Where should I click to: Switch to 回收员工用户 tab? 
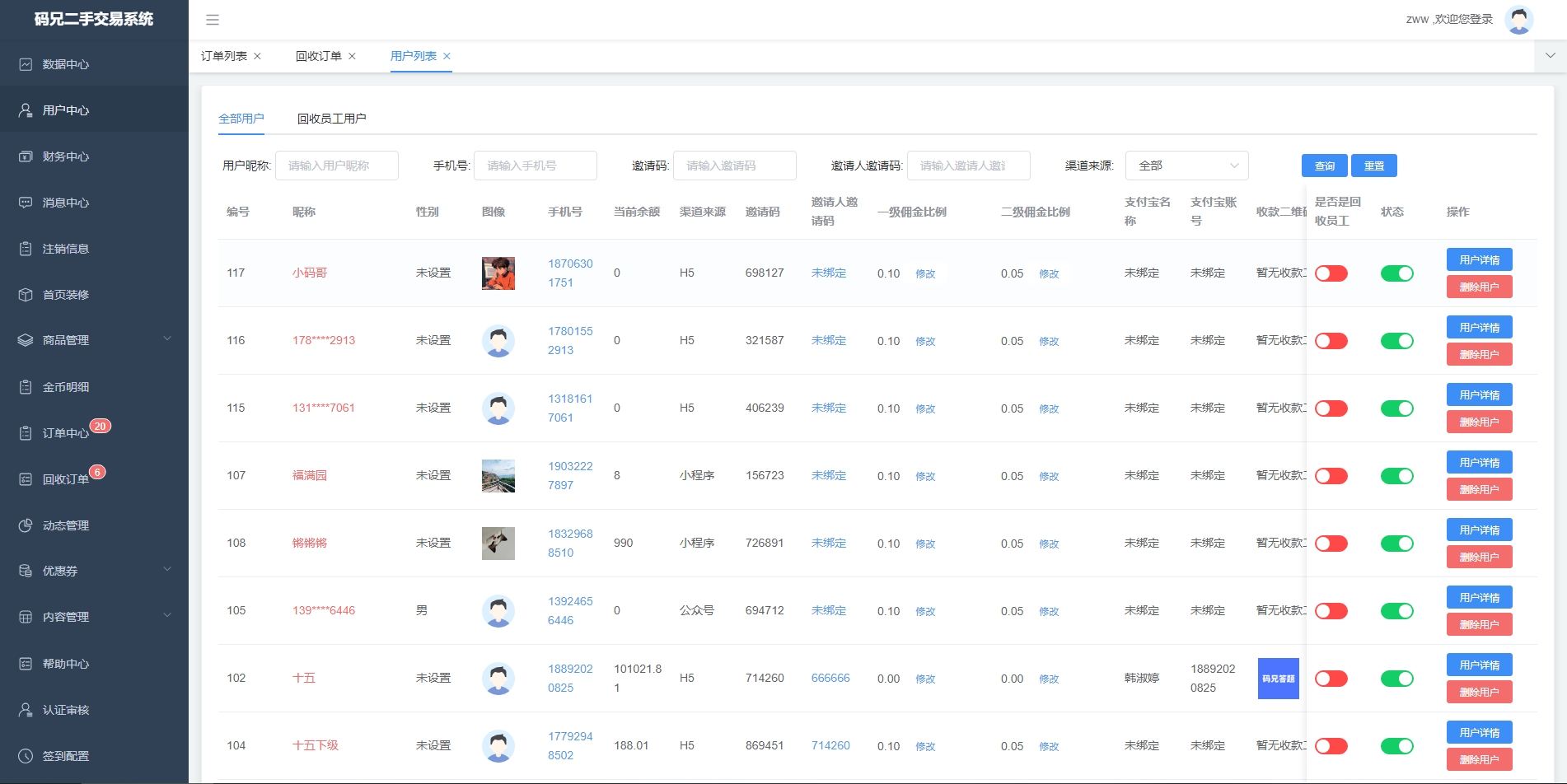pyautogui.click(x=332, y=119)
